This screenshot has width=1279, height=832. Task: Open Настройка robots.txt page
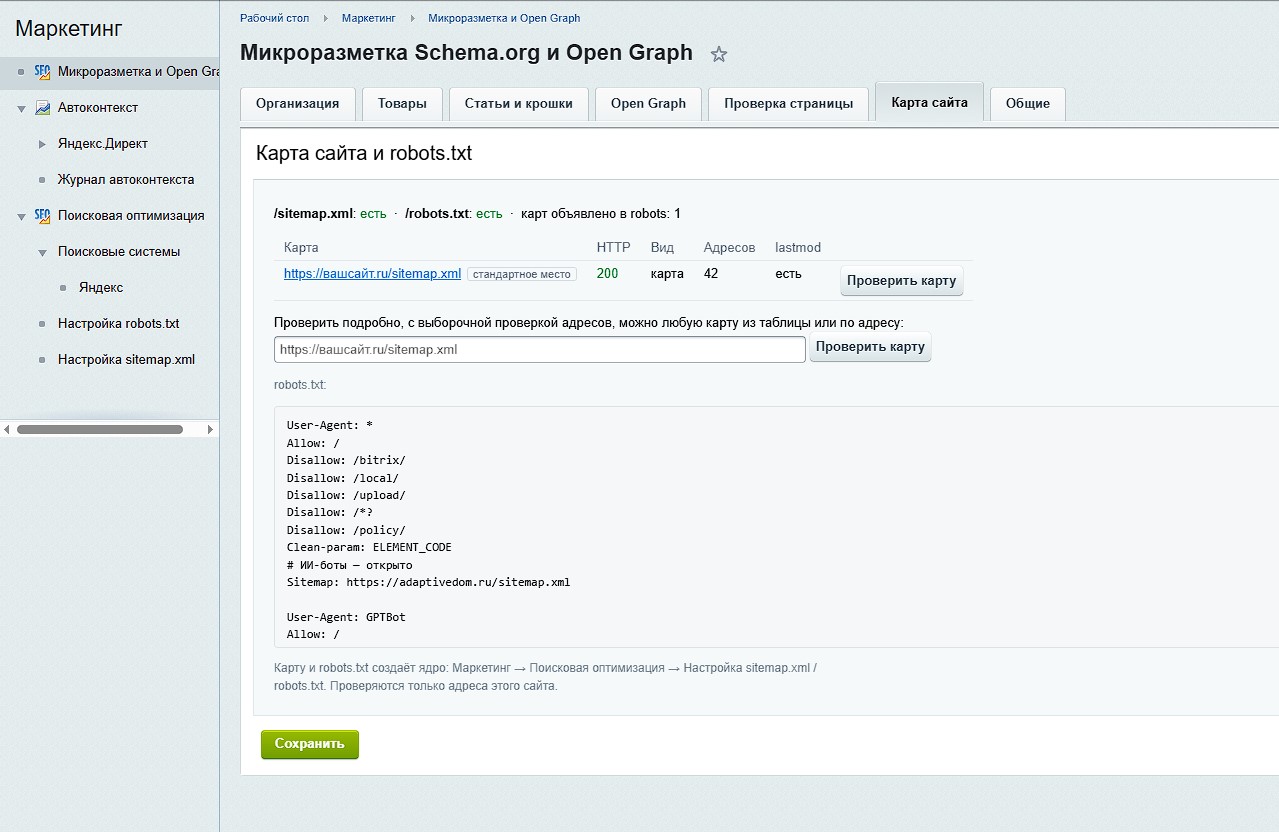(118, 323)
